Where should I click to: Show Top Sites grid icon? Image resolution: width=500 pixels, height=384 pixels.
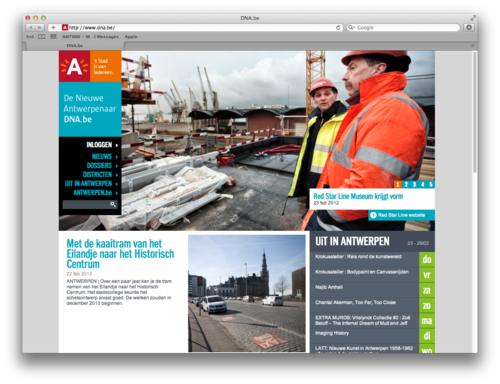tap(53, 37)
